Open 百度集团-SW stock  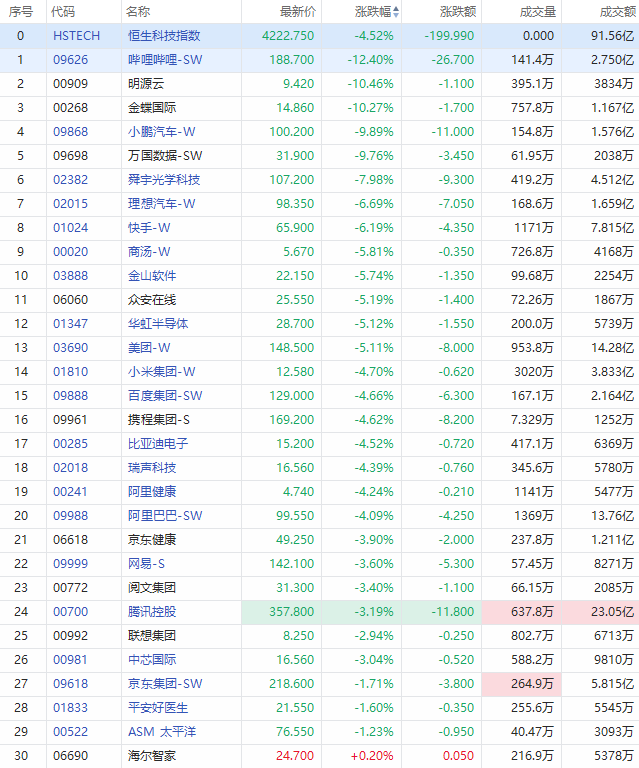[165, 396]
